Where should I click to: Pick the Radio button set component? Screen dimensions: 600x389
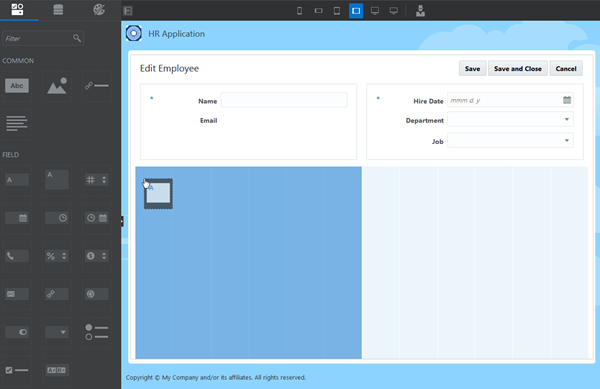tap(96, 332)
